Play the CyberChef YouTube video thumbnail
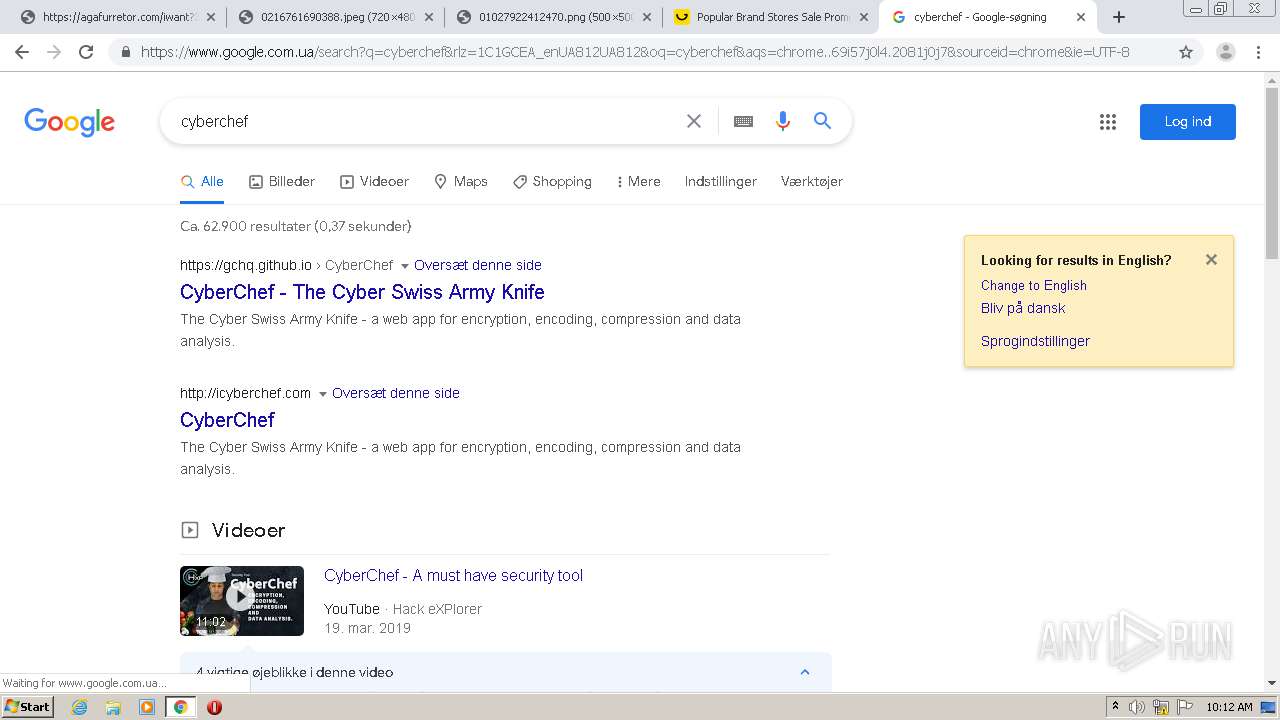 pos(242,601)
